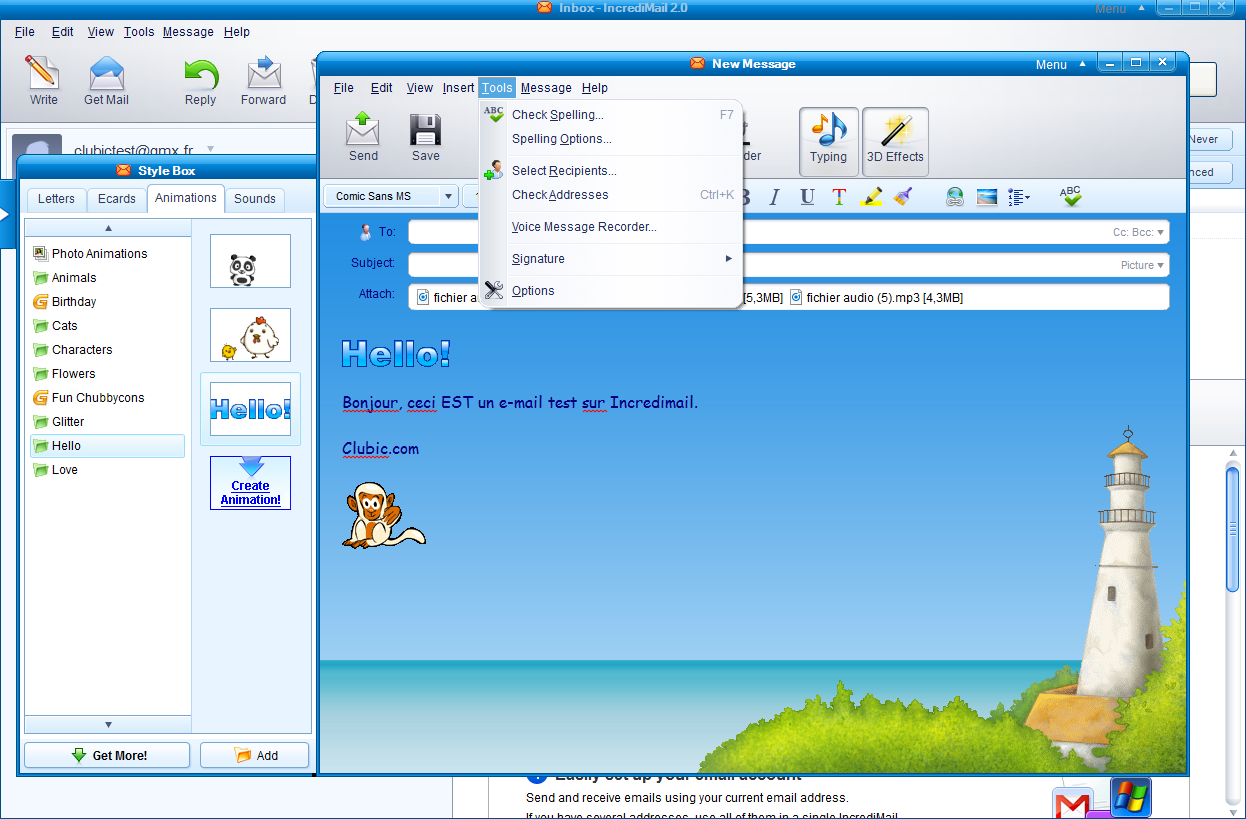Click the Get Mail icon
Screen dimensions: 1246x819
[x=106, y=75]
